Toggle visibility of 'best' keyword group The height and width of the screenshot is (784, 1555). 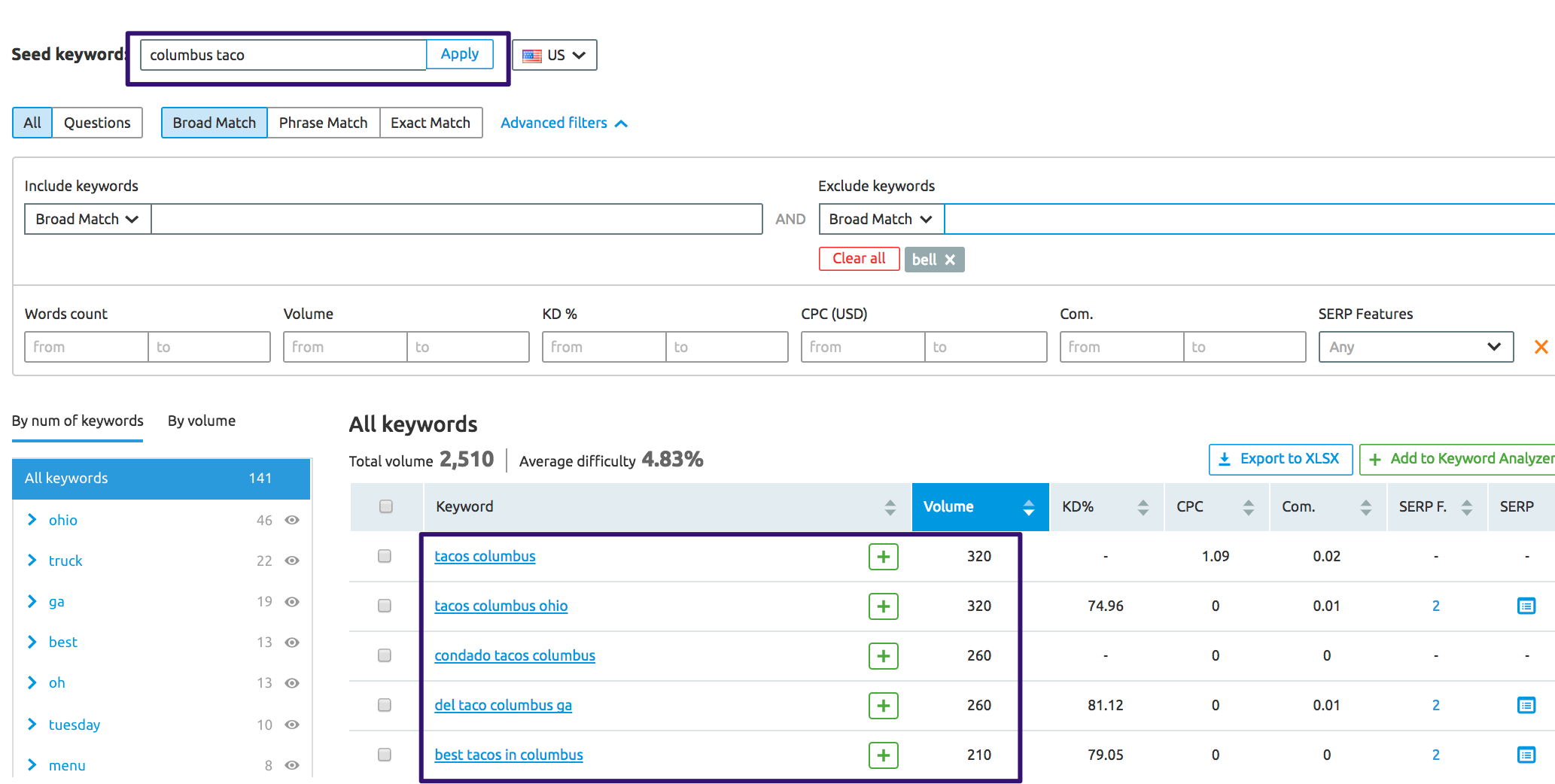292,643
